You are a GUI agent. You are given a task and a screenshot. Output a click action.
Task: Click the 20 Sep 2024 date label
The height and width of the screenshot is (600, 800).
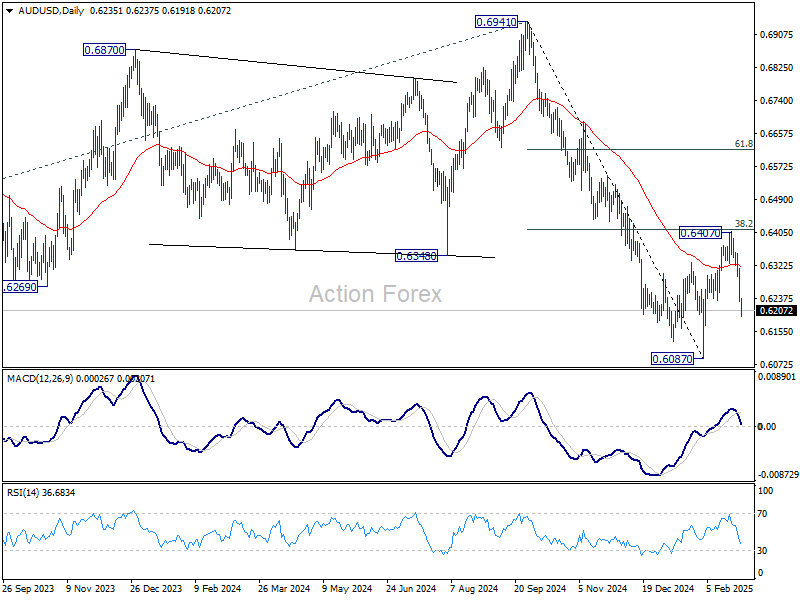pyautogui.click(x=540, y=589)
